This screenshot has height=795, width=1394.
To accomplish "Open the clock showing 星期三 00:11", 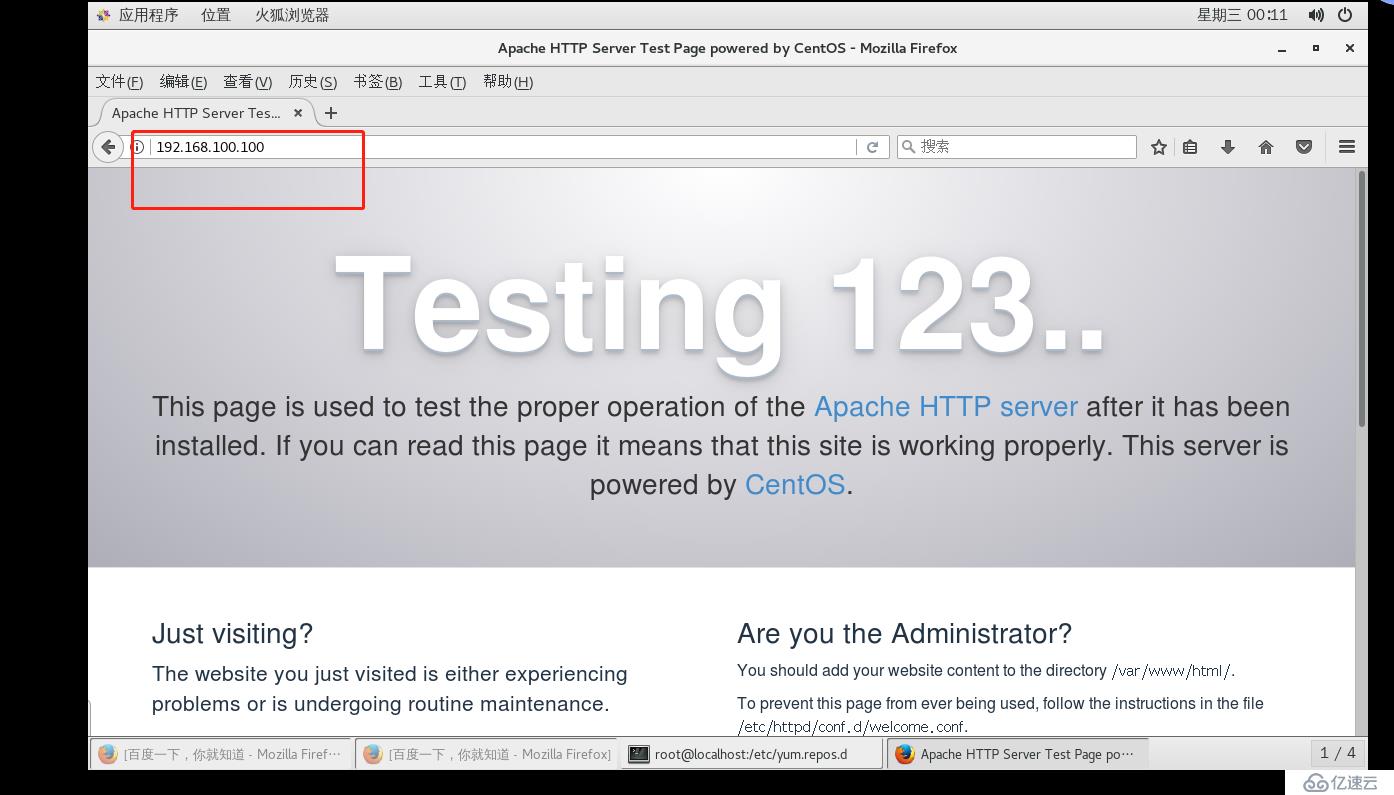I will point(1242,15).
